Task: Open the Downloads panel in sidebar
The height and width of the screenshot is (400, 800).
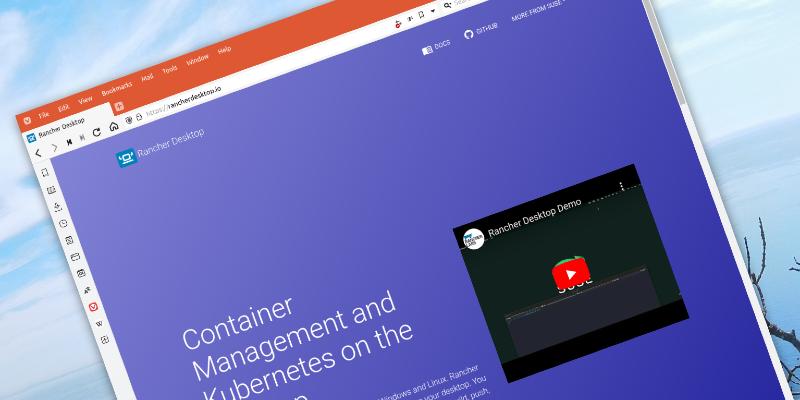Action: [55, 205]
